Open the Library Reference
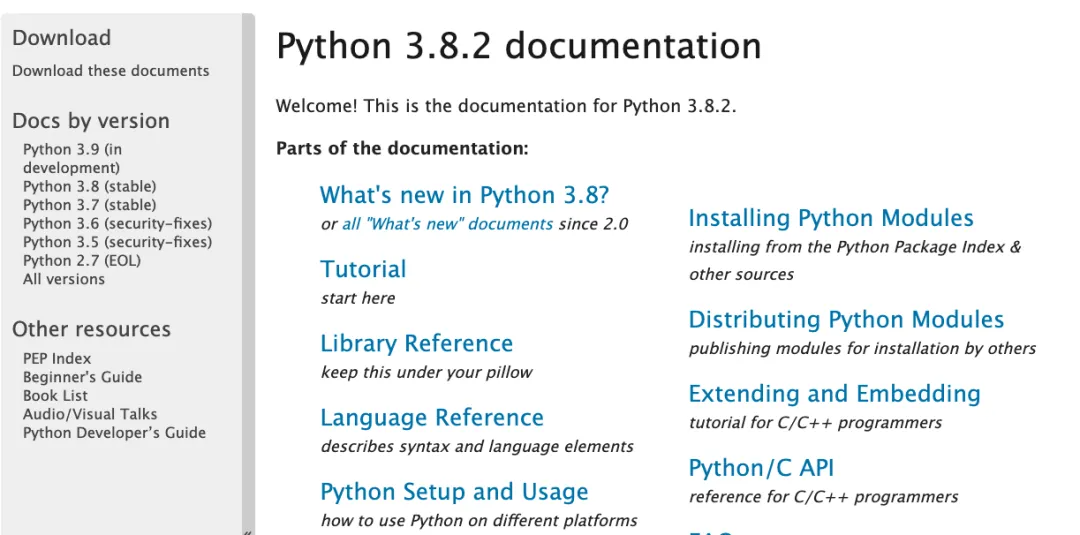The width and height of the screenshot is (1080, 535). [416, 343]
